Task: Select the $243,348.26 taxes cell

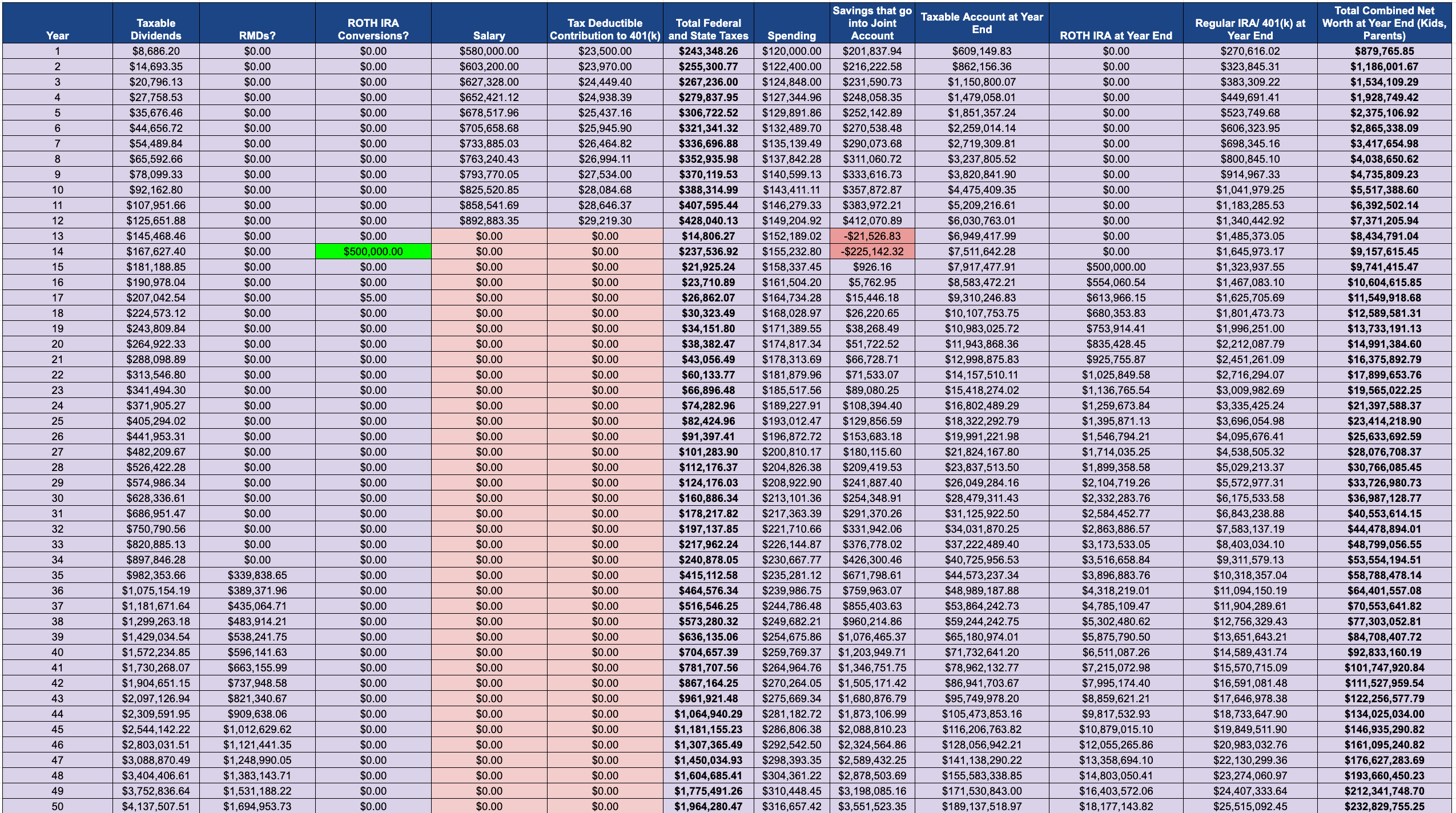Action: tap(708, 51)
